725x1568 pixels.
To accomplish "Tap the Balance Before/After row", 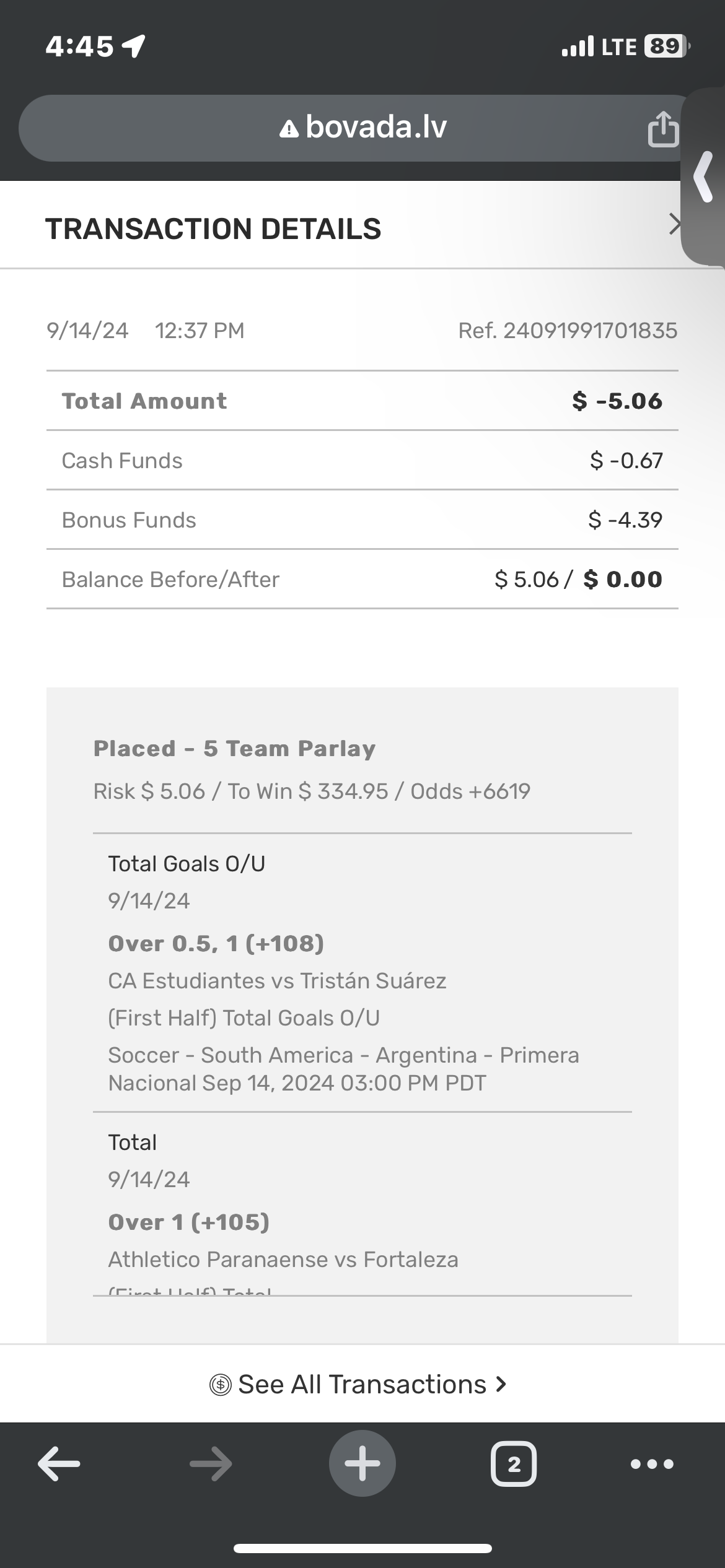I will [362, 580].
